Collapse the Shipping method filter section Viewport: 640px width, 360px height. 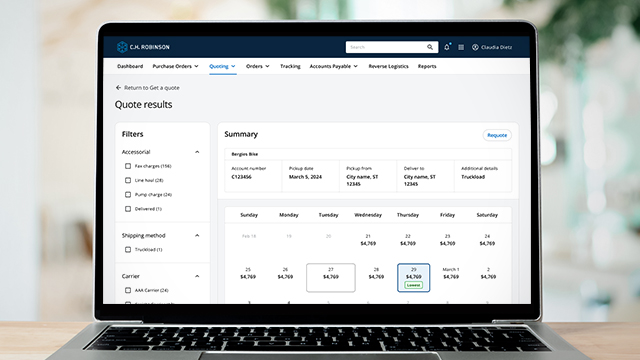coord(197,236)
